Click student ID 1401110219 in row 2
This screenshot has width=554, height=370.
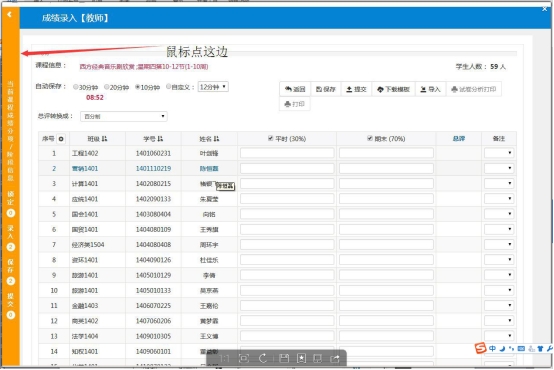click(x=153, y=169)
